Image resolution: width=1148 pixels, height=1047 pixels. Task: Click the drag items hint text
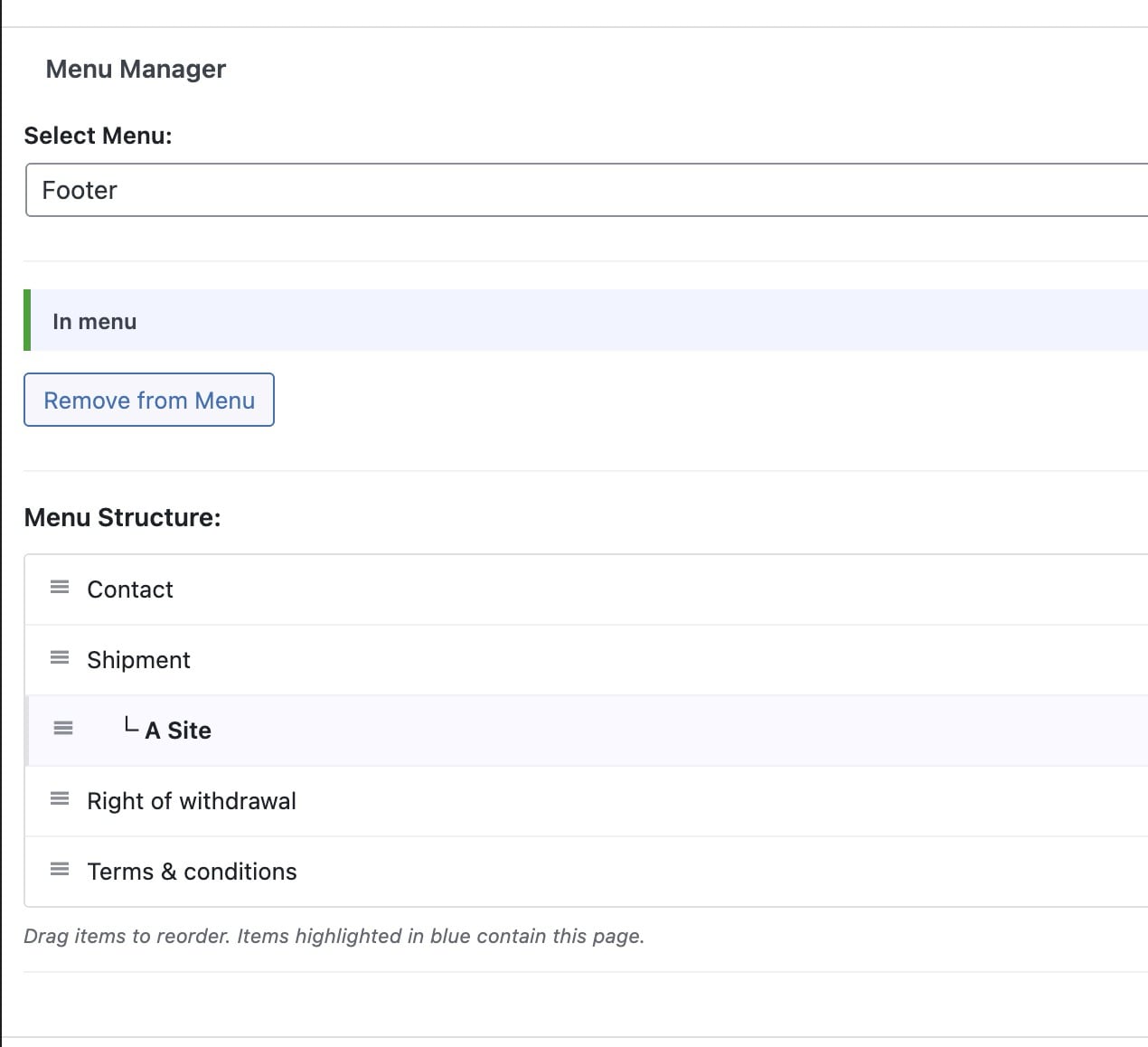(x=334, y=936)
